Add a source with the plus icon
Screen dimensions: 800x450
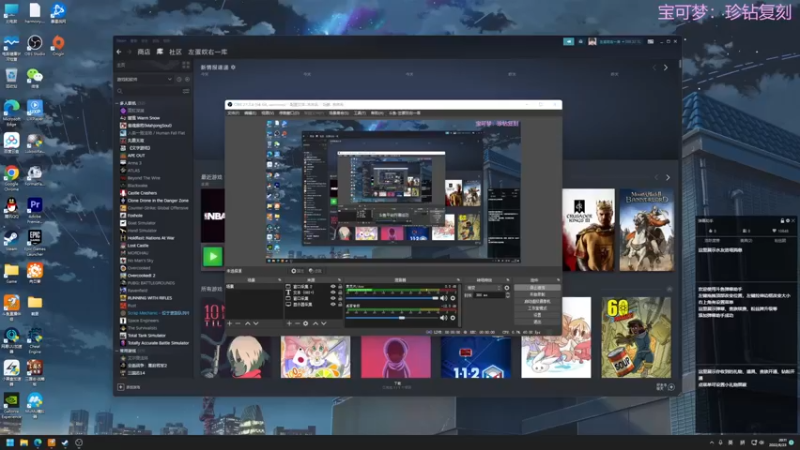(289, 323)
